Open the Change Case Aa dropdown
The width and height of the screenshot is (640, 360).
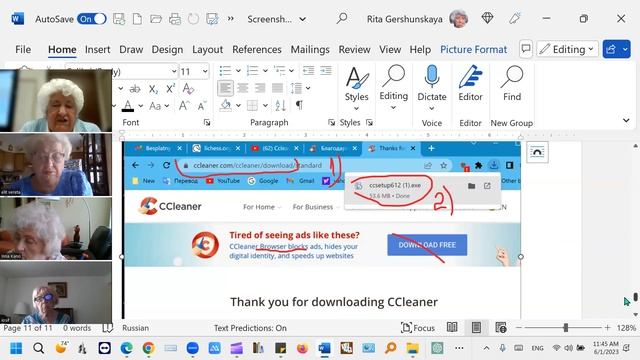[158, 106]
